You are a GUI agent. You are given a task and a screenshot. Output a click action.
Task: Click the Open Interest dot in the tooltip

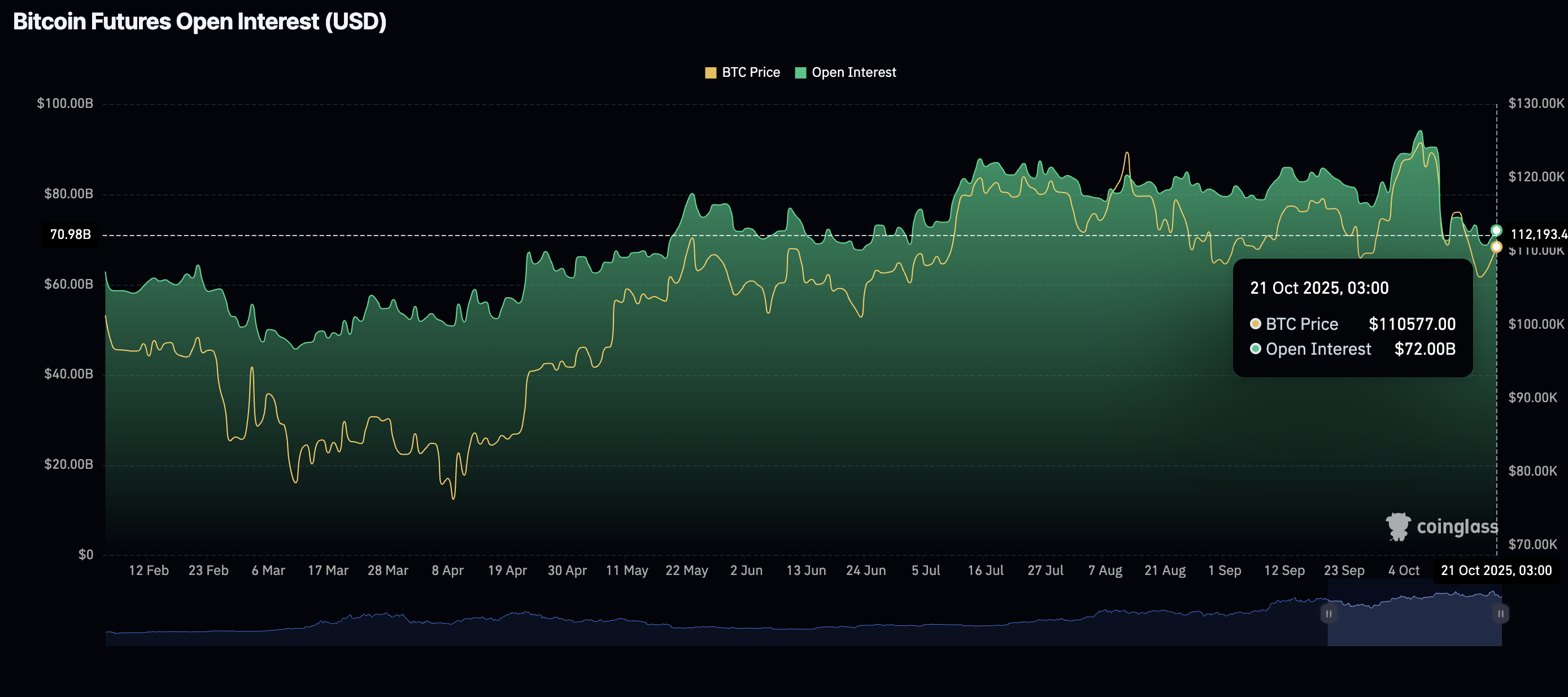[x=1255, y=349]
